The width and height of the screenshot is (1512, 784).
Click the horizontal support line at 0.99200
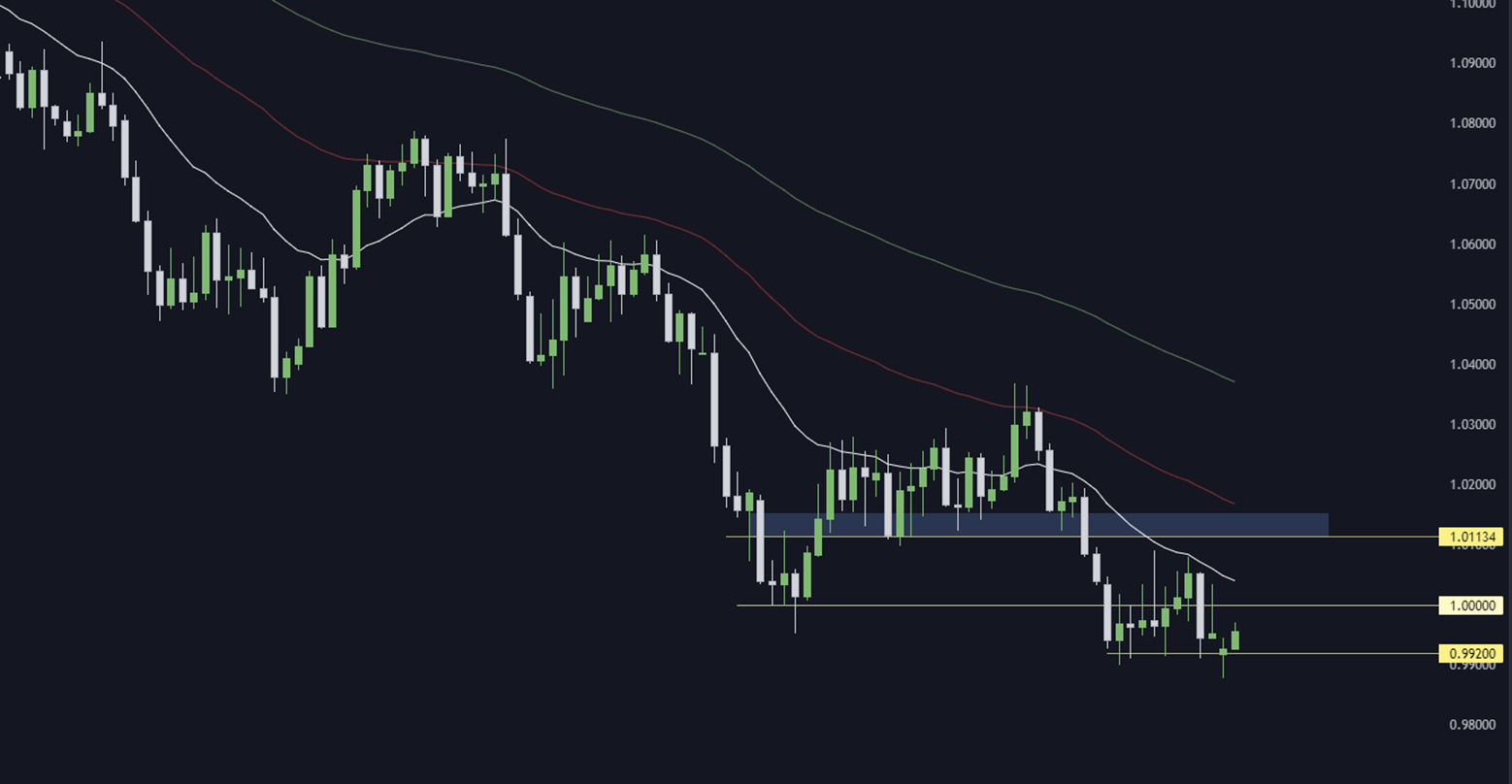tap(1273, 654)
